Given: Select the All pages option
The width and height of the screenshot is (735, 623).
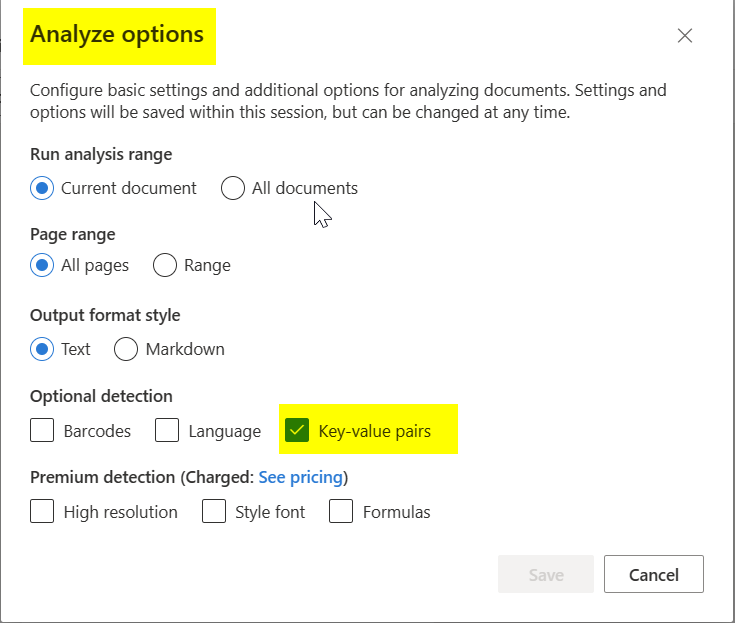Looking at the screenshot, I should tap(42, 265).
